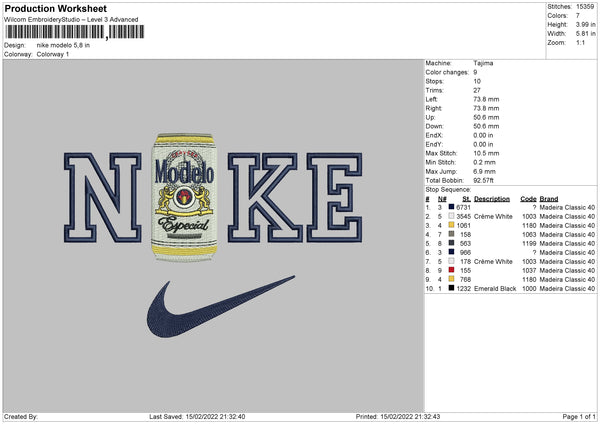Click the Wilcom EmbroideryStudio subtitle

tap(71, 20)
